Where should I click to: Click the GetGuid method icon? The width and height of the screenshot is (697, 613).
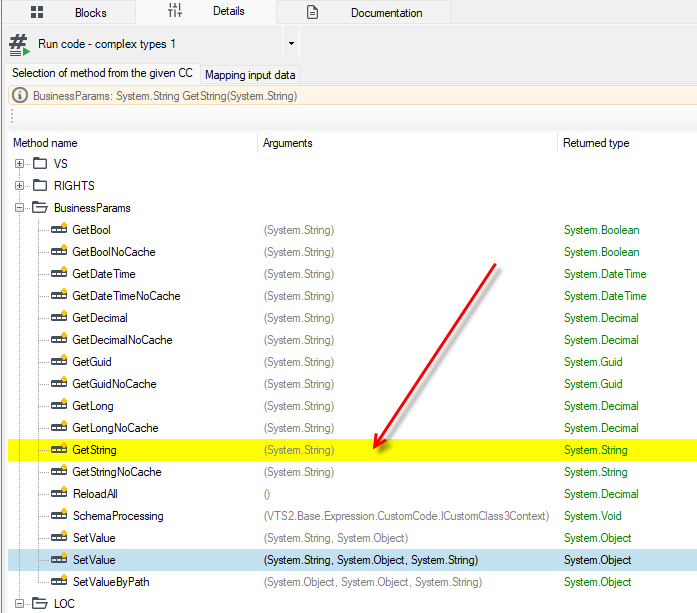pyautogui.click(x=59, y=361)
